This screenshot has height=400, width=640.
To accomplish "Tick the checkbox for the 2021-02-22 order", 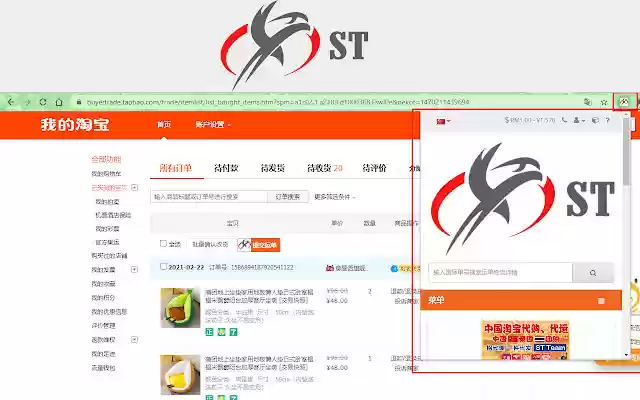I will tap(163, 267).
